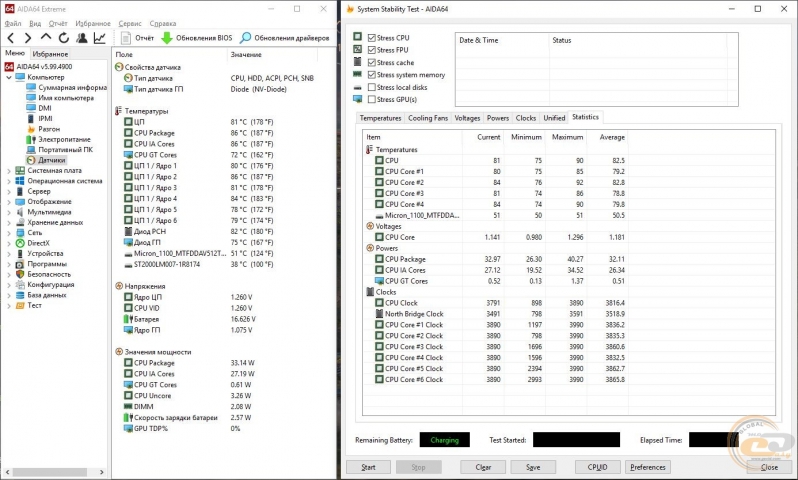Expand the Операционная система node
Viewport: 798px width, 480px height.
click(9, 181)
